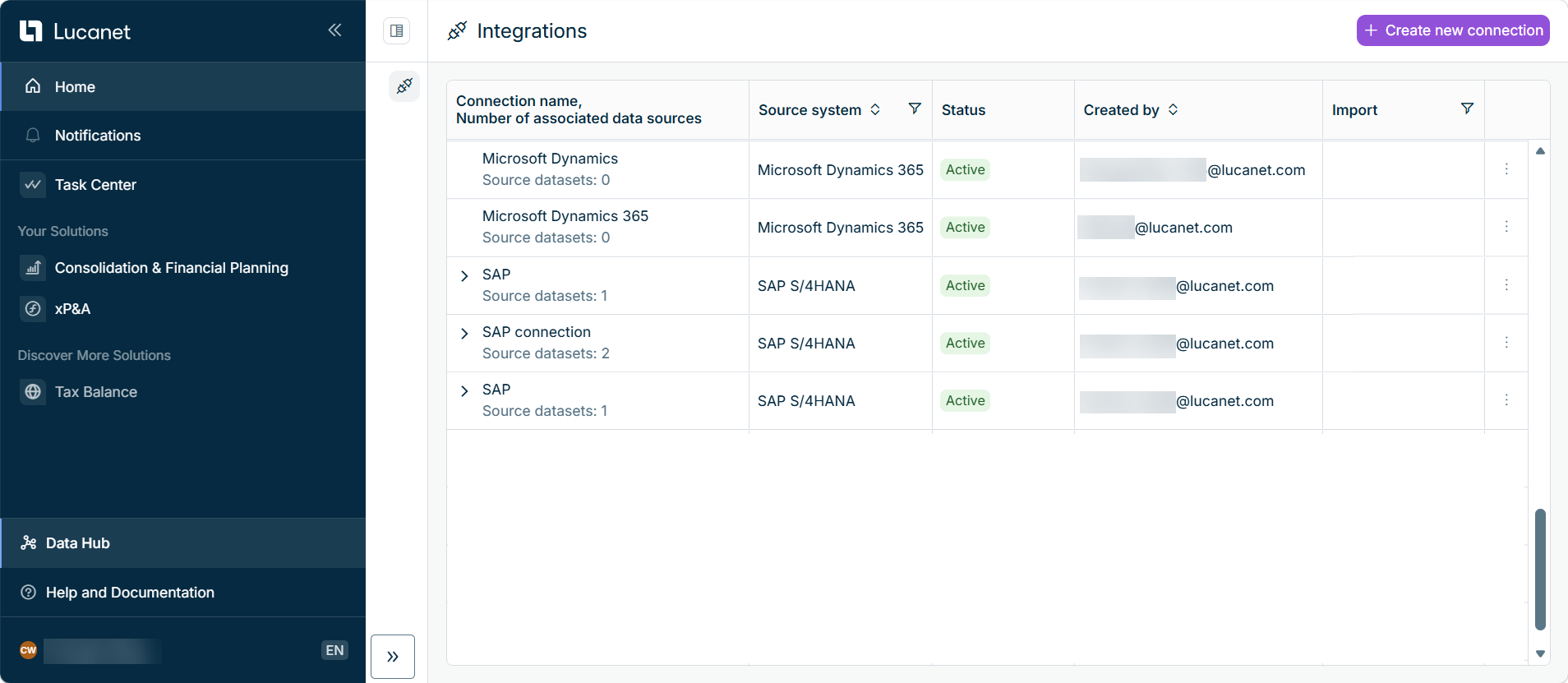Filter the Import column
The image size is (1568, 683).
pyautogui.click(x=1467, y=108)
